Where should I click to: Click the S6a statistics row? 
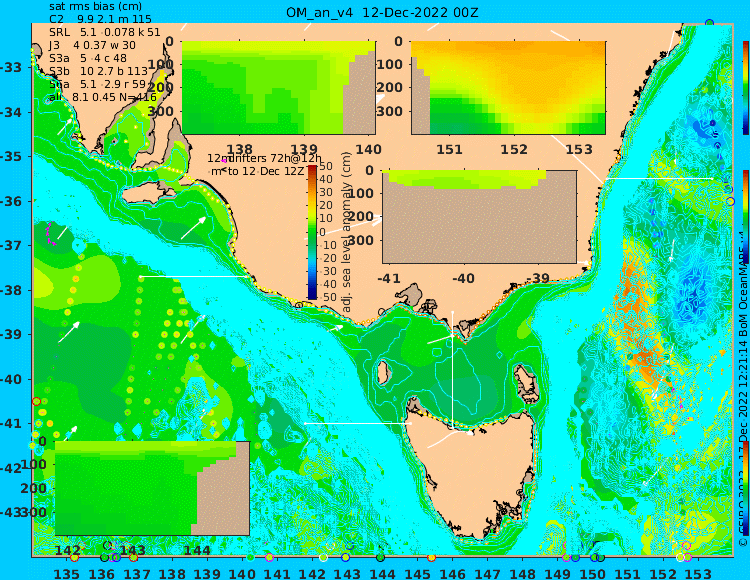coord(98,84)
